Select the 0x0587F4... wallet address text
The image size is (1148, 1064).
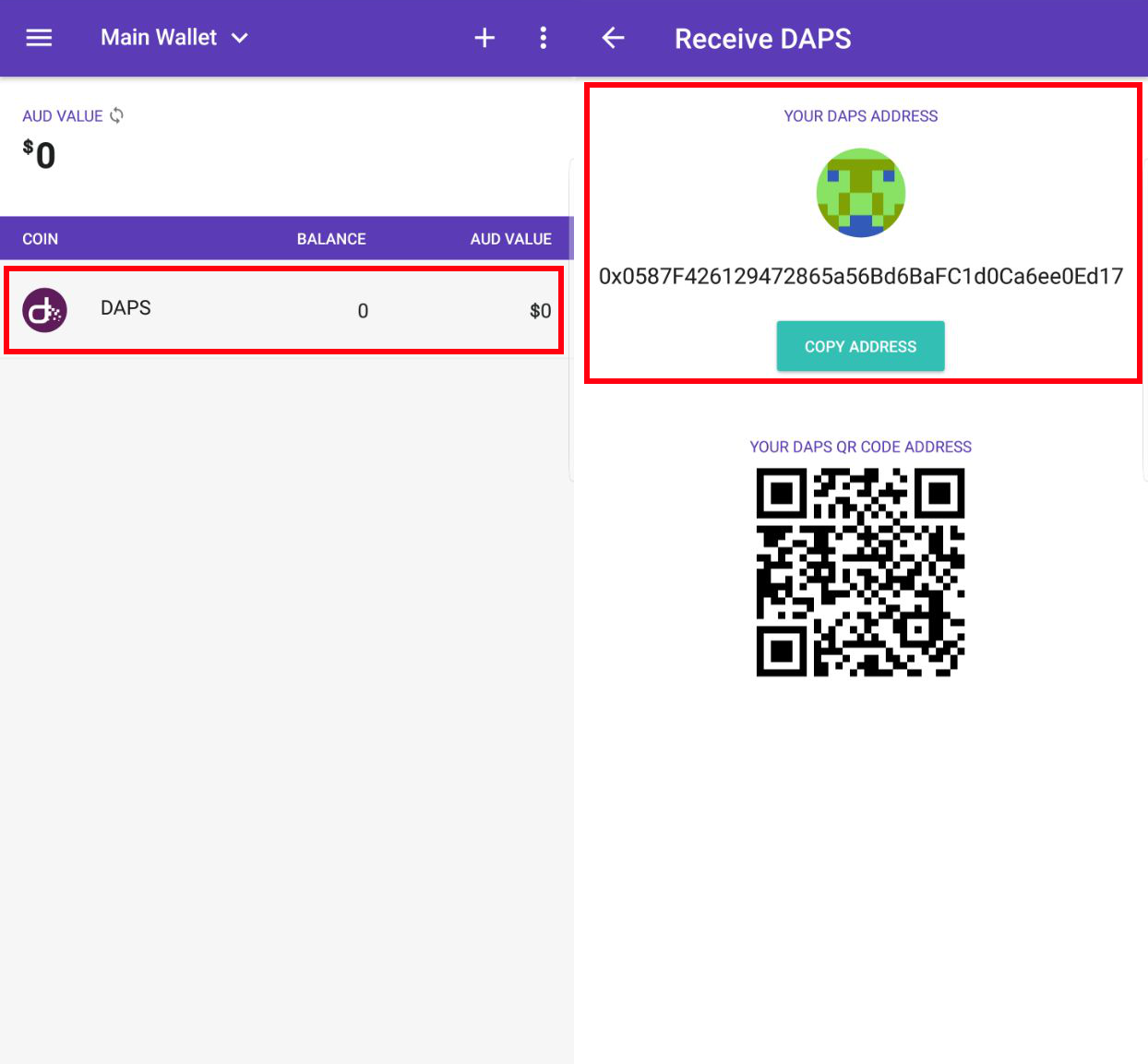[x=861, y=276]
